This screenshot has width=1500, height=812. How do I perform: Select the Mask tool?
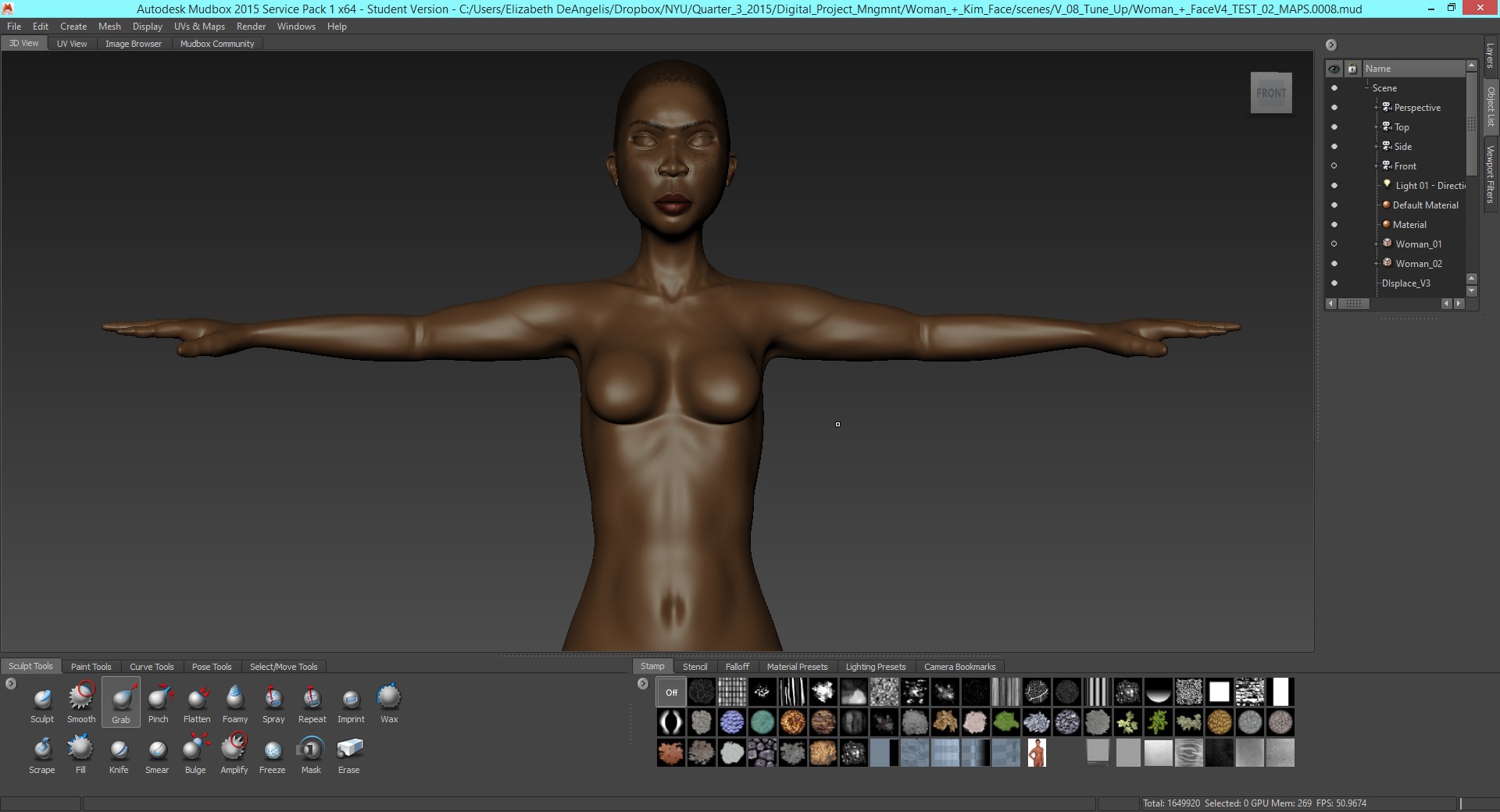coord(311,754)
